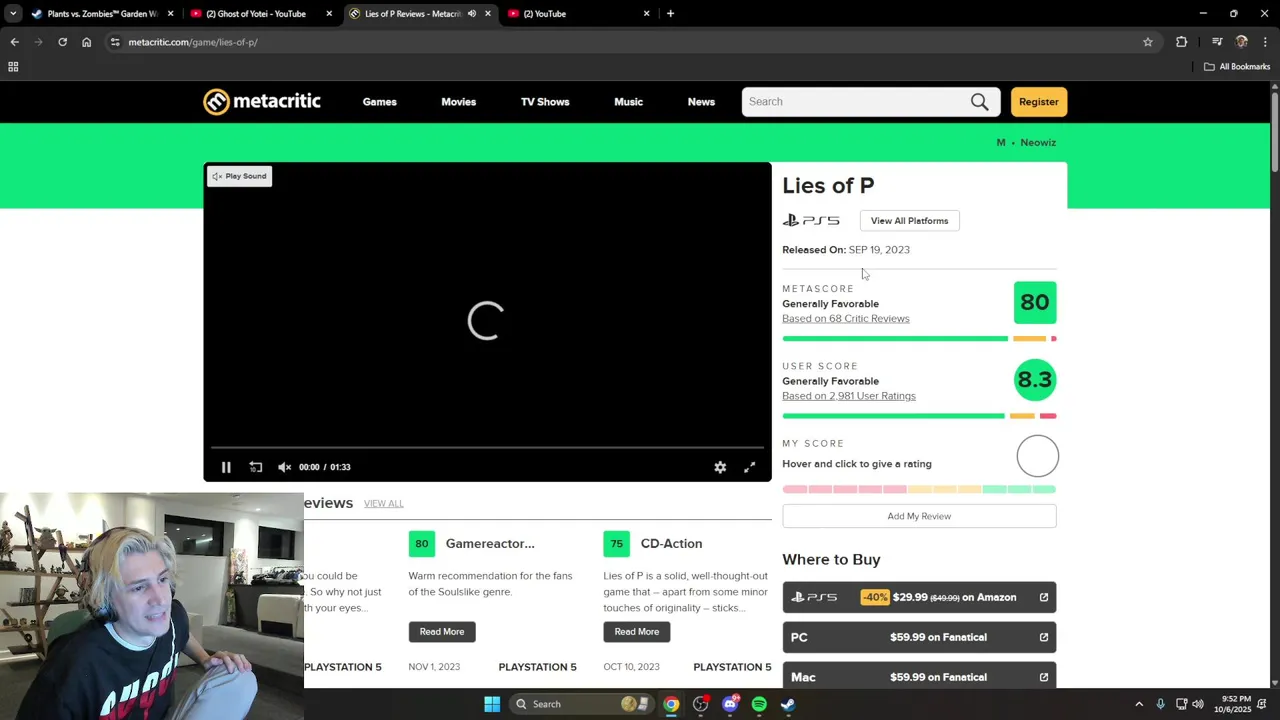The width and height of the screenshot is (1280, 720).
Task: Open Based on 2,981 User Ratings link
Action: (x=848, y=396)
